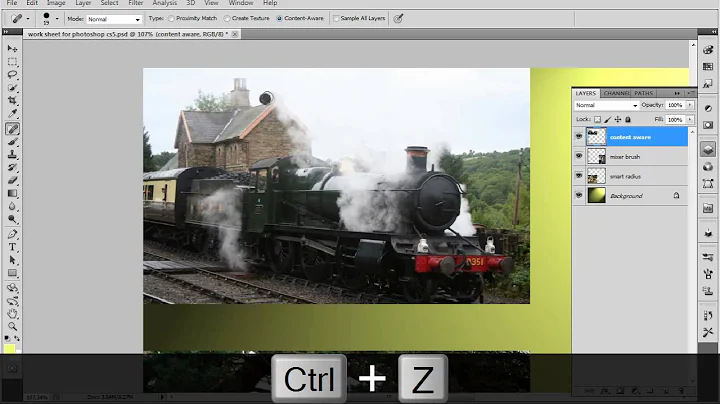This screenshot has width=720, height=404.
Task: Open the Analysis menu
Action: pyautogui.click(x=164, y=3)
